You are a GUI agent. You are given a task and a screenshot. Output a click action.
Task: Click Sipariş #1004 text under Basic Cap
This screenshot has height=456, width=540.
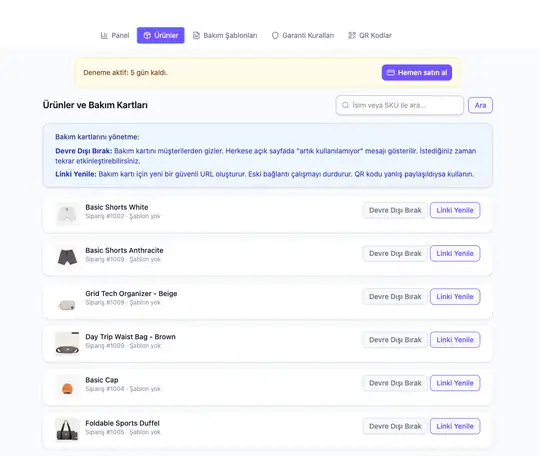[x=105, y=389]
